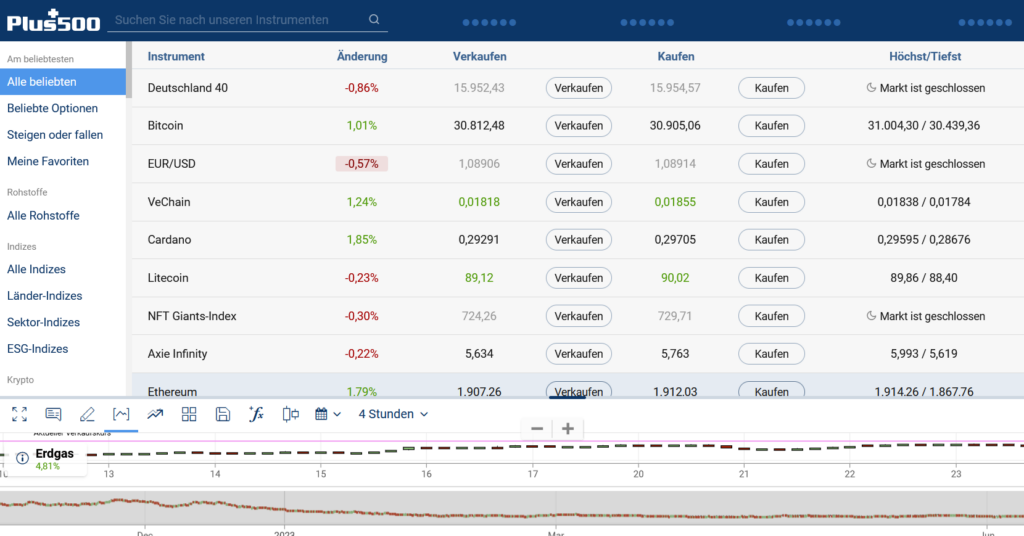Open the multi-chart grid layout icon
This screenshot has width=1024, height=536.
(189, 414)
